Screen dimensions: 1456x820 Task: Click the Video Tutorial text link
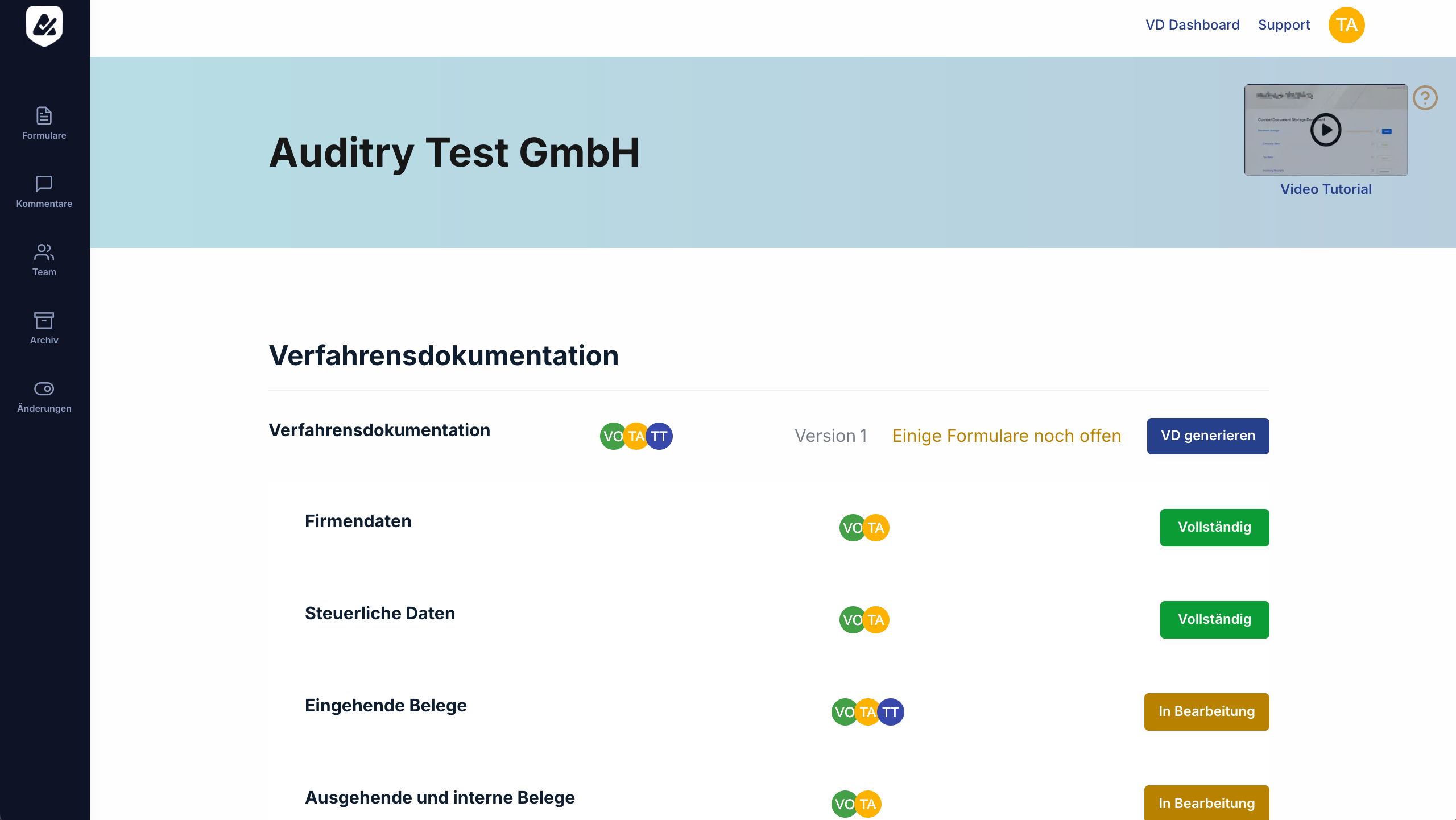(x=1326, y=189)
